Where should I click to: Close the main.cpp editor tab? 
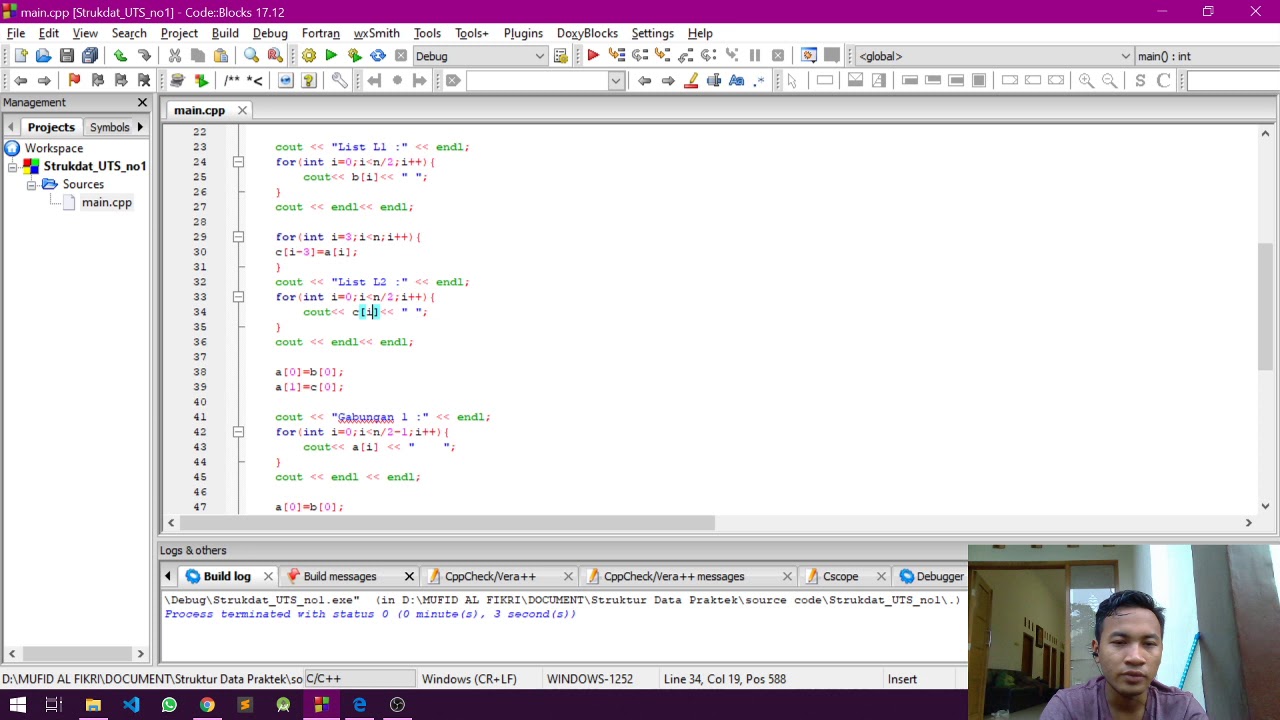242,110
